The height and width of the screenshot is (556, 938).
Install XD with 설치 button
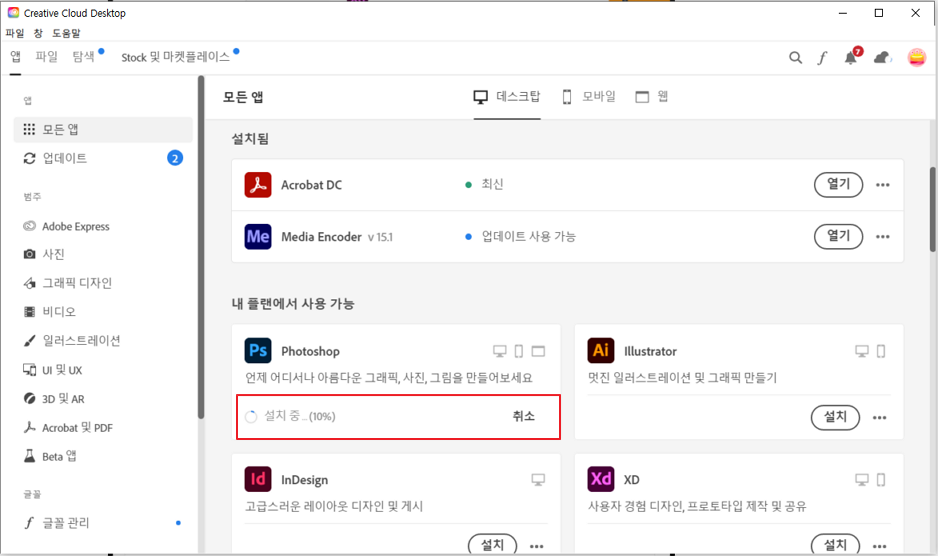[x=835, y=545]
